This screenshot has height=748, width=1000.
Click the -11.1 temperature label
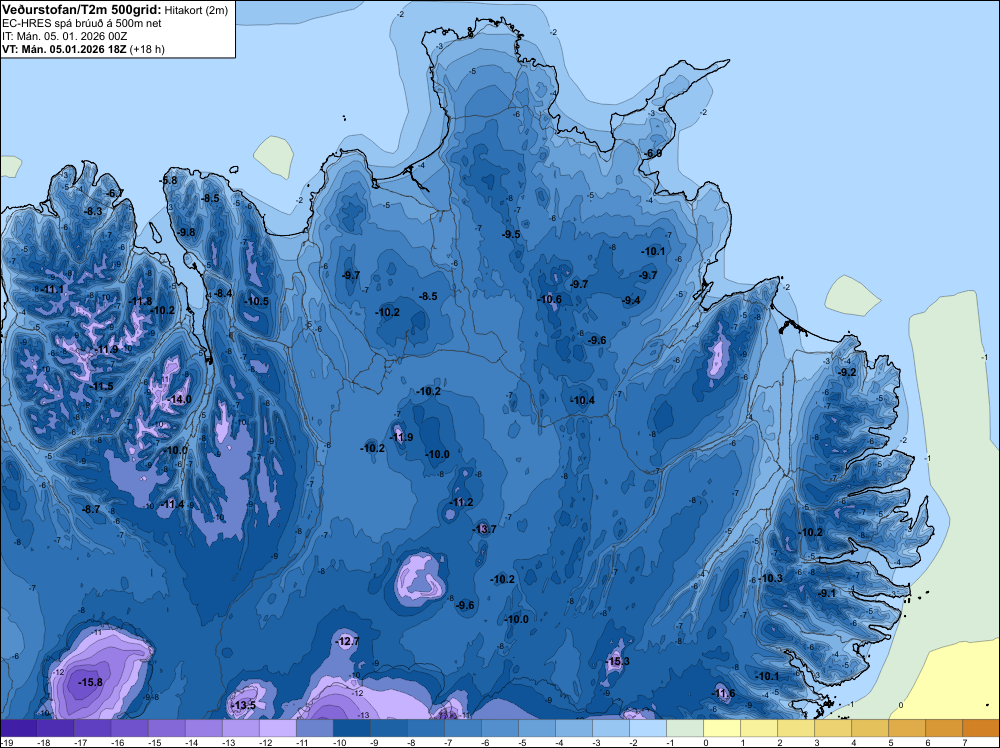point(54,290)
